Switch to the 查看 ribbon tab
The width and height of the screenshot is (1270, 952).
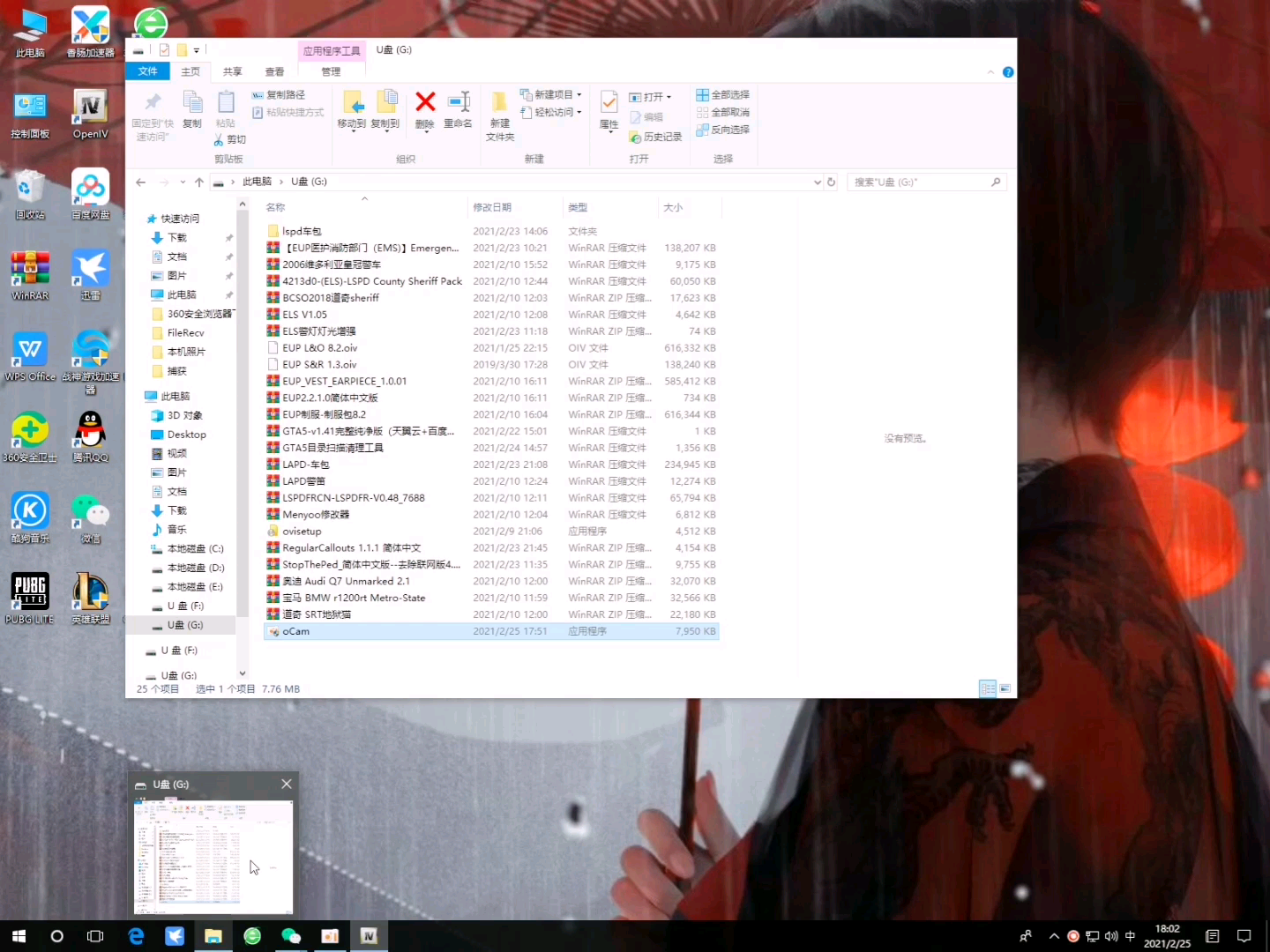click(275, 72)
